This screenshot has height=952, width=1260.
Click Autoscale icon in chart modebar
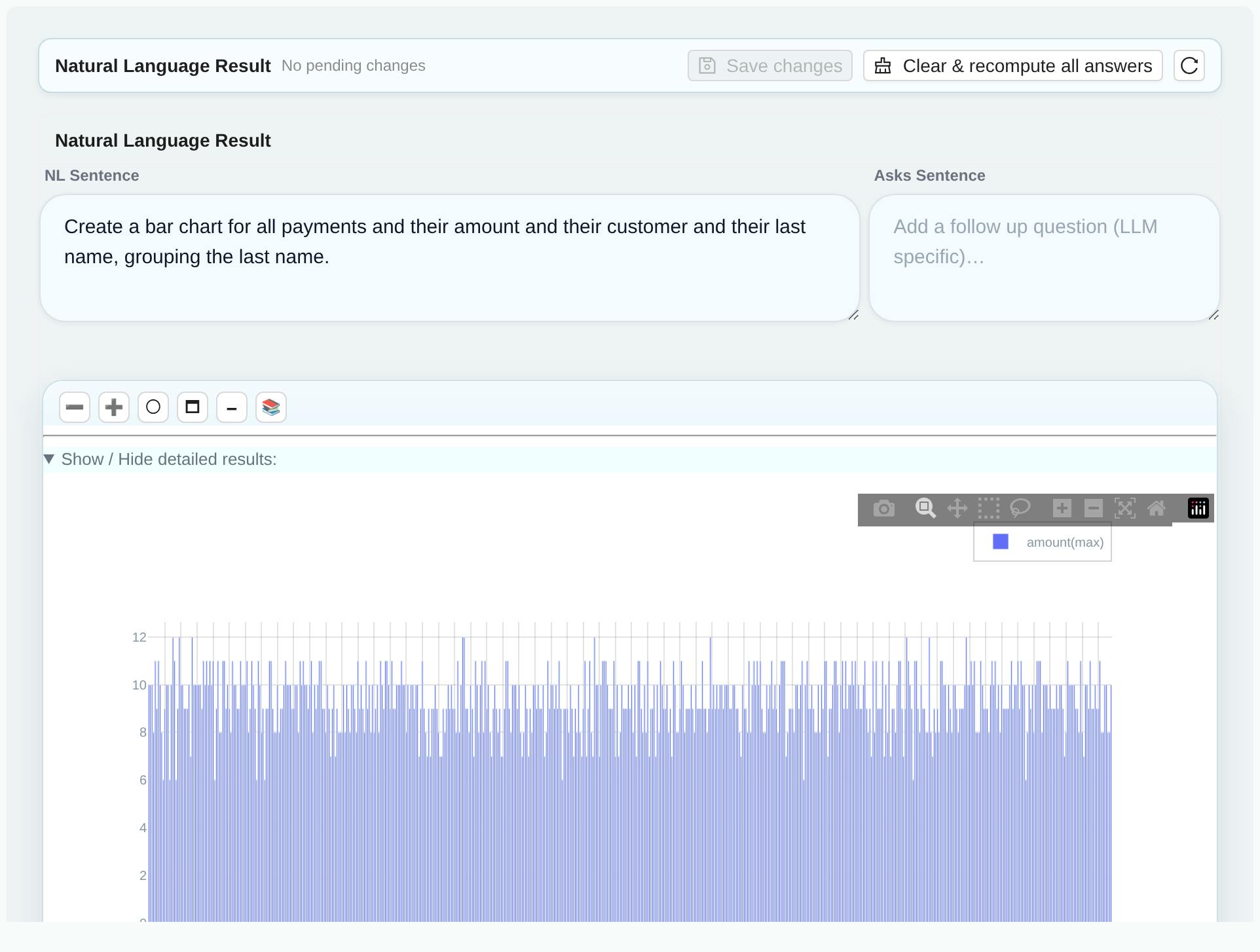1125,508
